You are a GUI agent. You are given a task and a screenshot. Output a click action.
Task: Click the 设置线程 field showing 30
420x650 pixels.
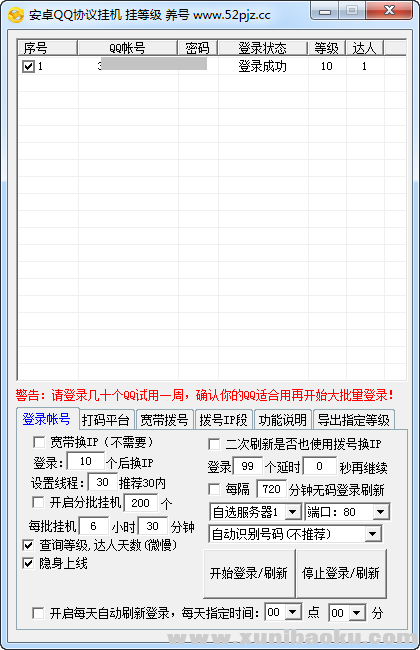tap(102, 482)
